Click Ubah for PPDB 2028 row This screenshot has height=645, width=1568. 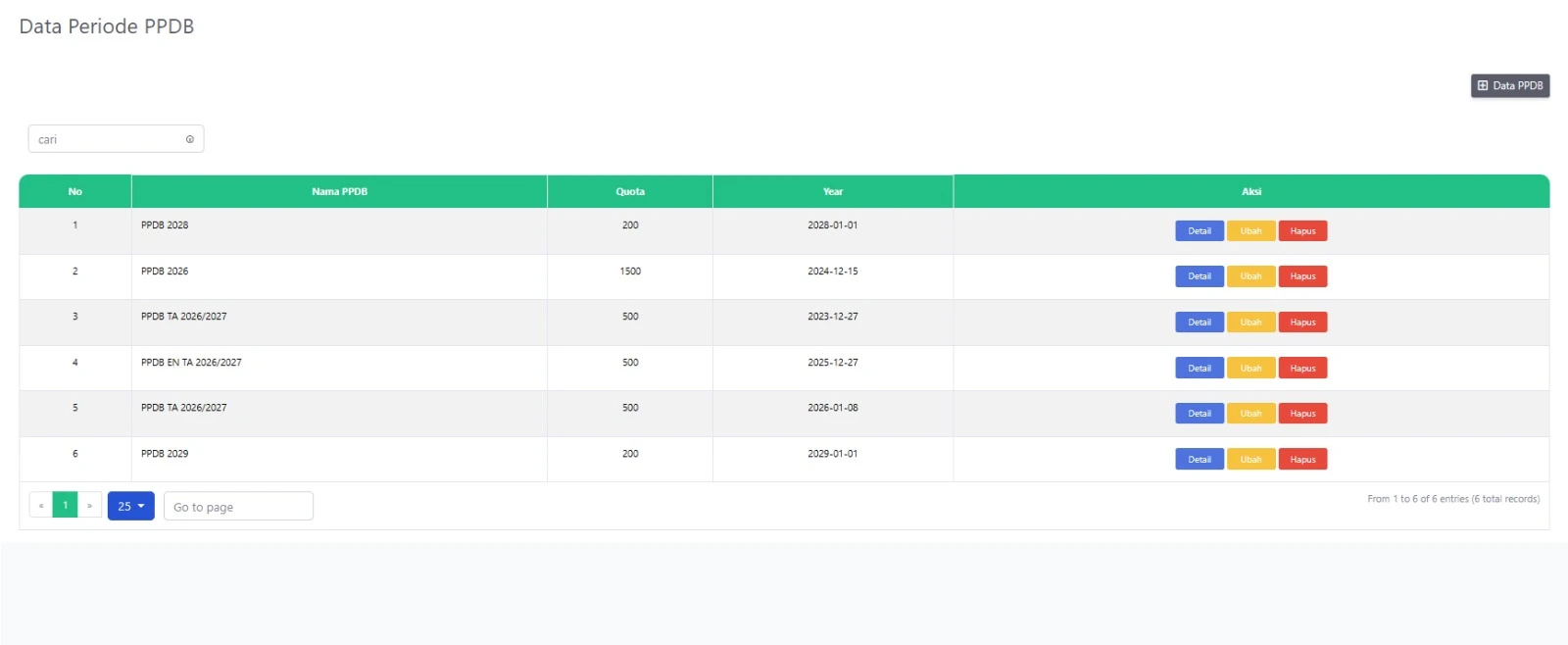pyautogui.click(x=1250, y=231)
